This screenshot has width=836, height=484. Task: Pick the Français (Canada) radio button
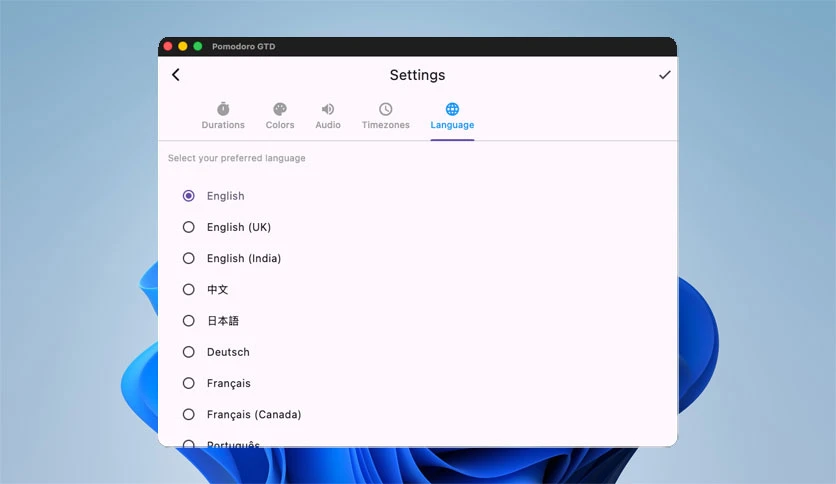188,414
